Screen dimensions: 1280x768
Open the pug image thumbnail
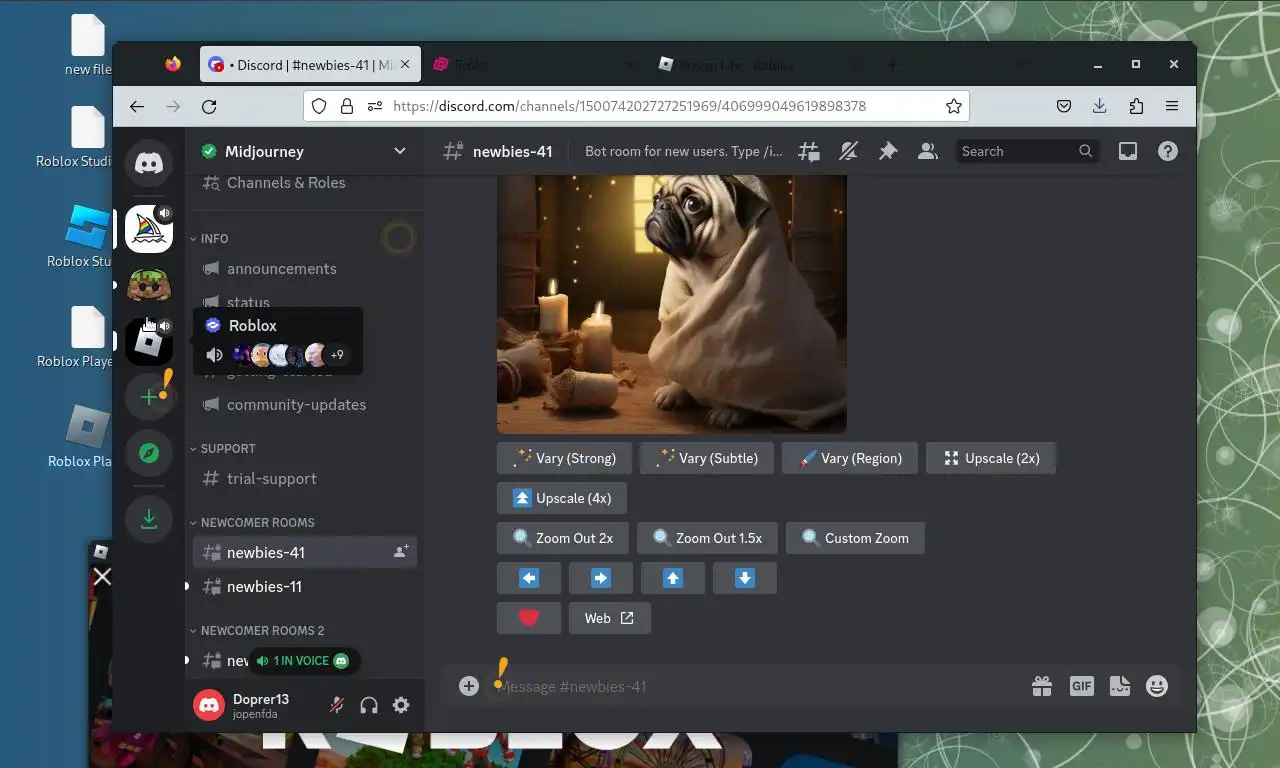coord(672,304)
